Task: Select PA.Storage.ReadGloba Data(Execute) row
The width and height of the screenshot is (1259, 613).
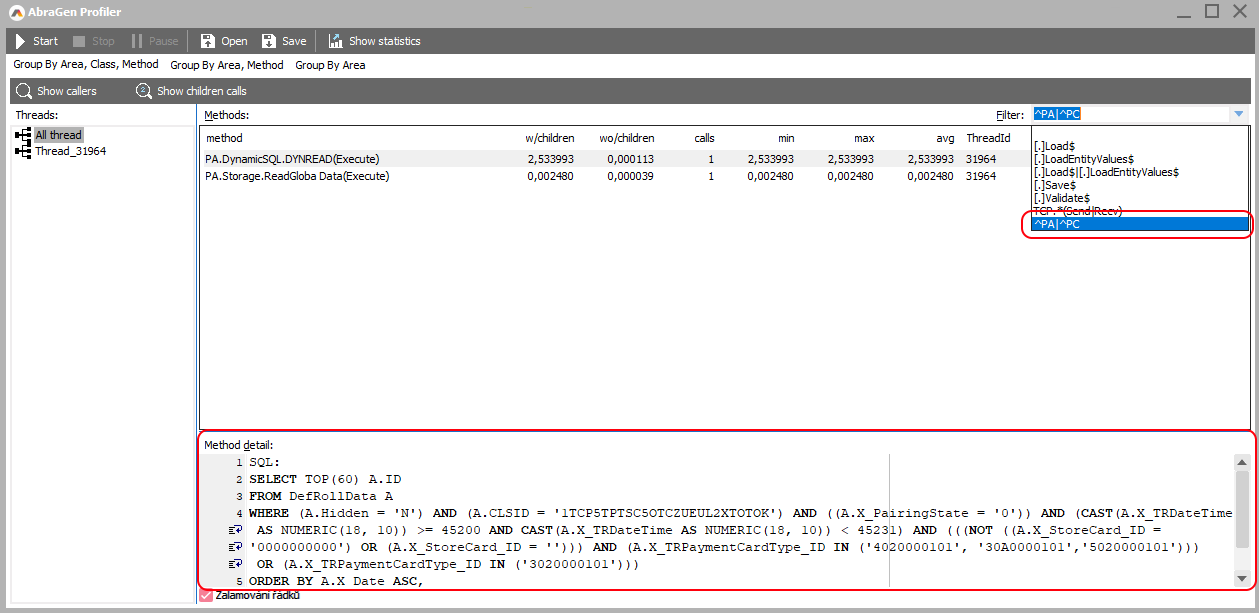Action: 297,176
